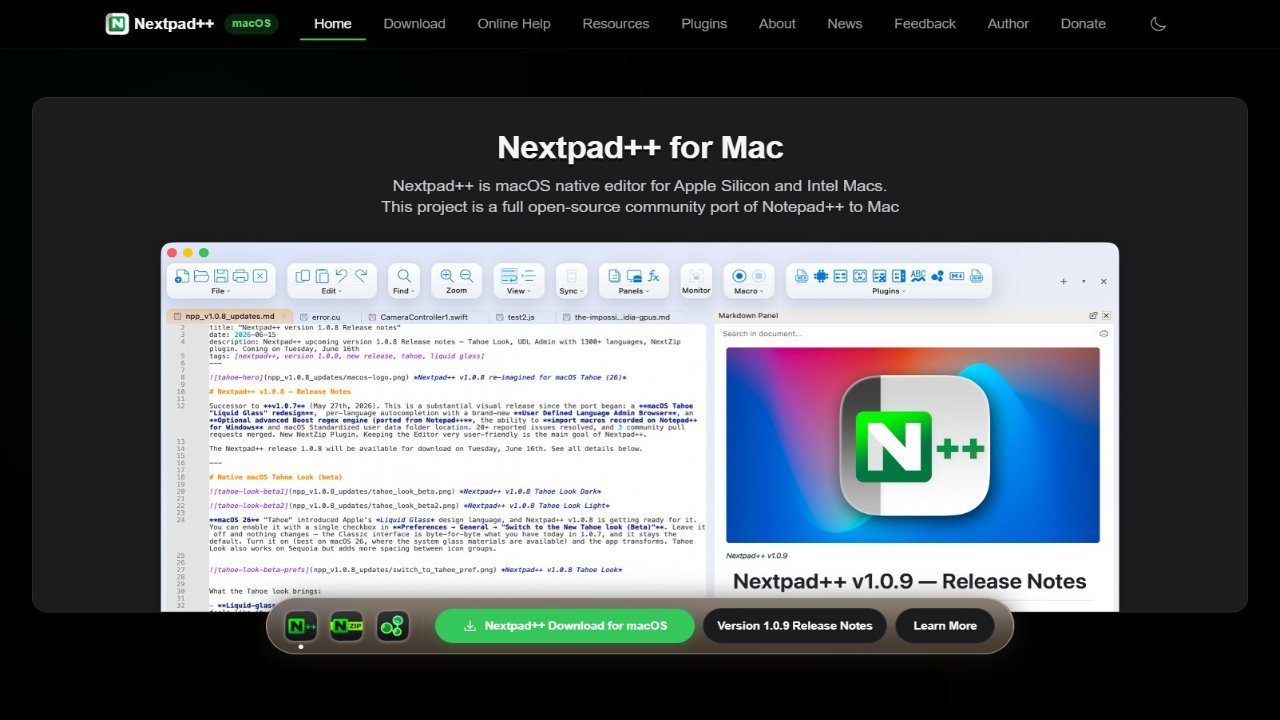Click the indent guide icon in View group
The image size is (1280, 720).
[x=529, y=276]
